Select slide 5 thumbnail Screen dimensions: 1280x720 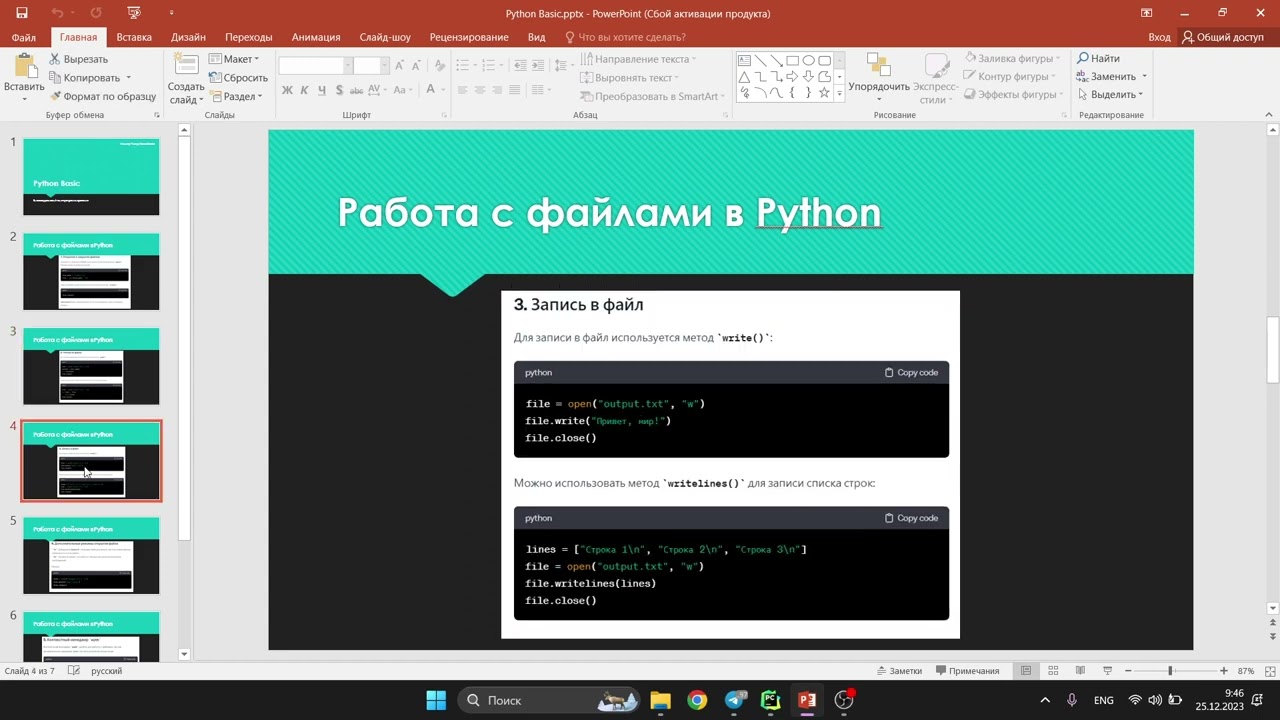[91, 556]
